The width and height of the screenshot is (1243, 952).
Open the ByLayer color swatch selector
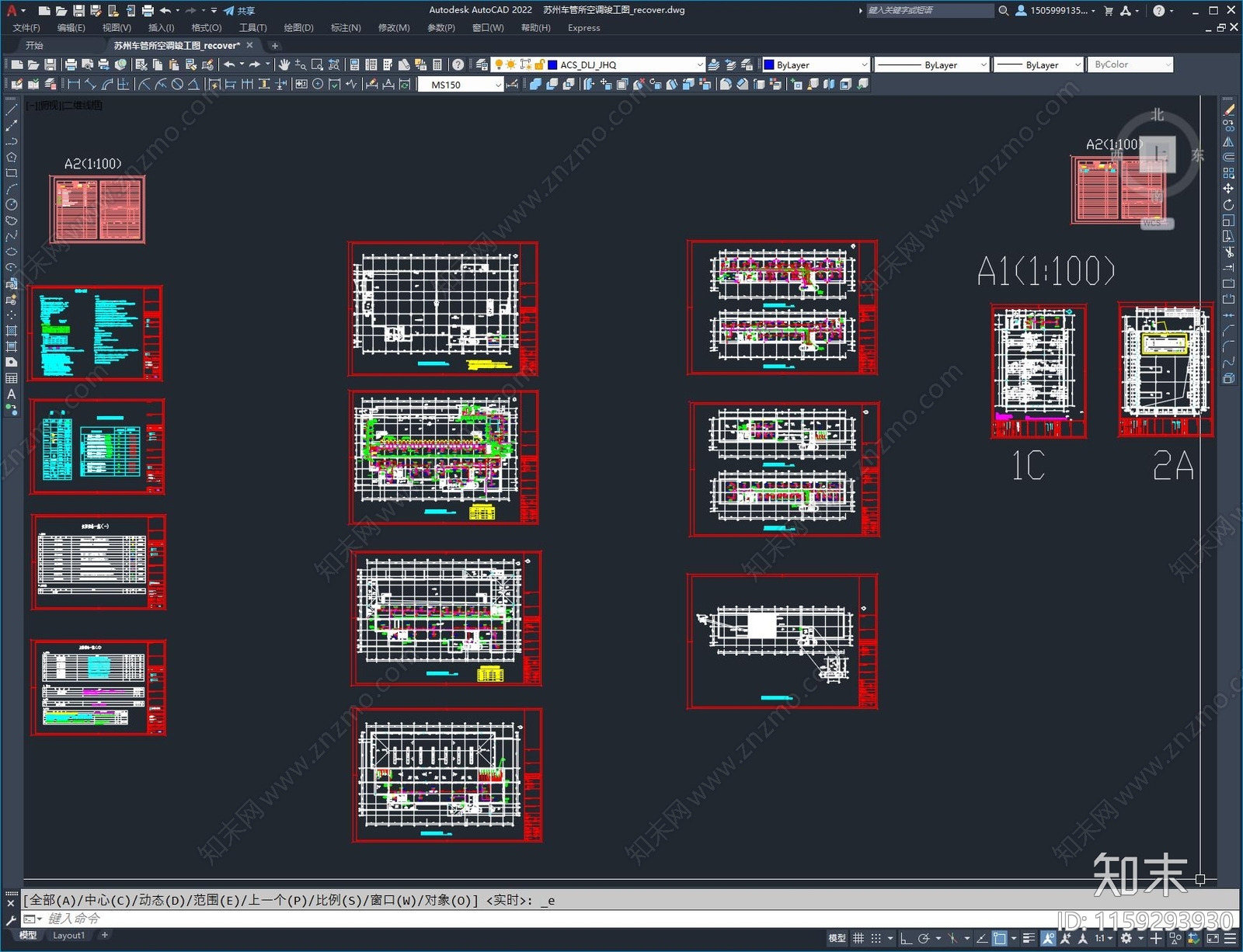coord(815,65)
